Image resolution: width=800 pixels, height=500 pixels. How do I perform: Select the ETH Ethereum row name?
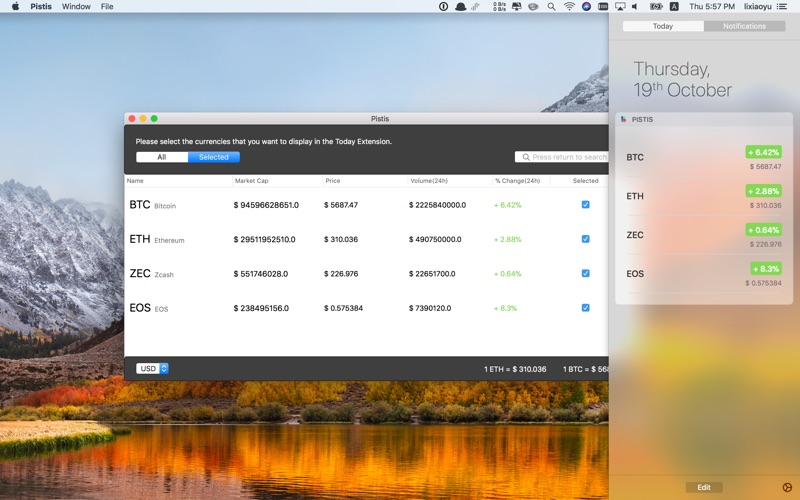157,239
